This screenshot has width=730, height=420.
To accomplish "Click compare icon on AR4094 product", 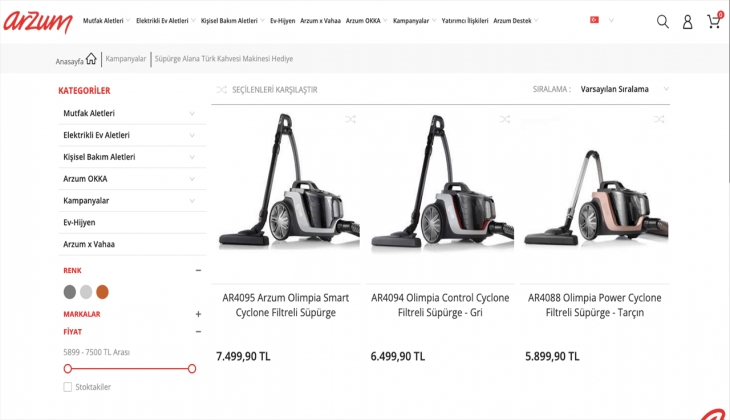I will pyautogui.click(x=504, y=119).
